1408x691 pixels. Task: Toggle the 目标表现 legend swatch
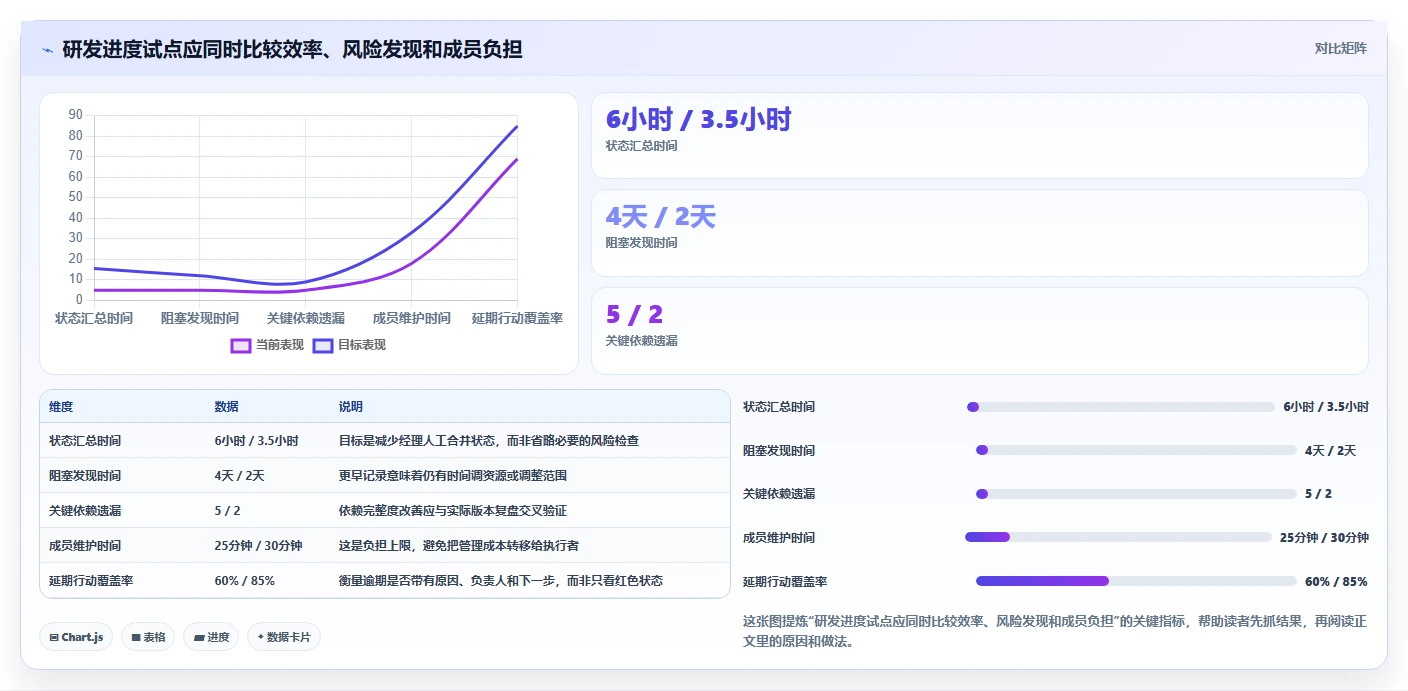coord(323,345)
